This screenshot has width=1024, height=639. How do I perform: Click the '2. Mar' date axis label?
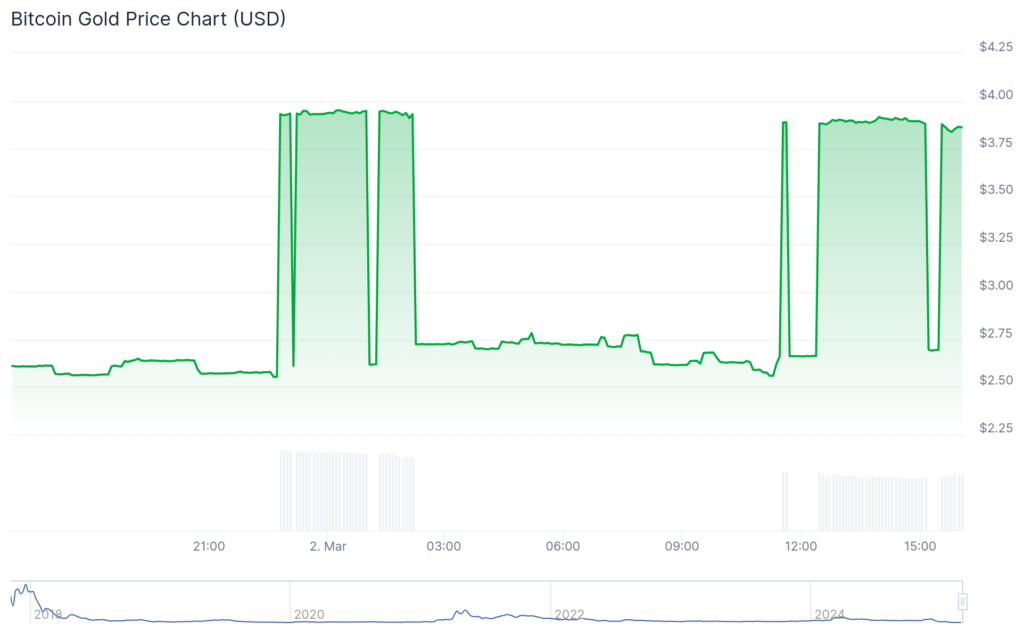coord(328,546)
